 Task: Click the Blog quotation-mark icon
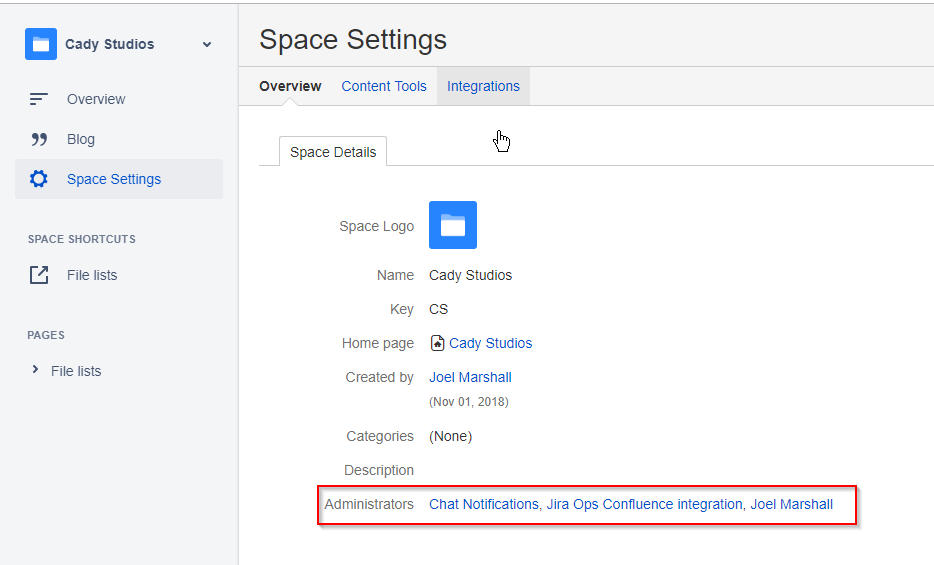tap(39, 139)
